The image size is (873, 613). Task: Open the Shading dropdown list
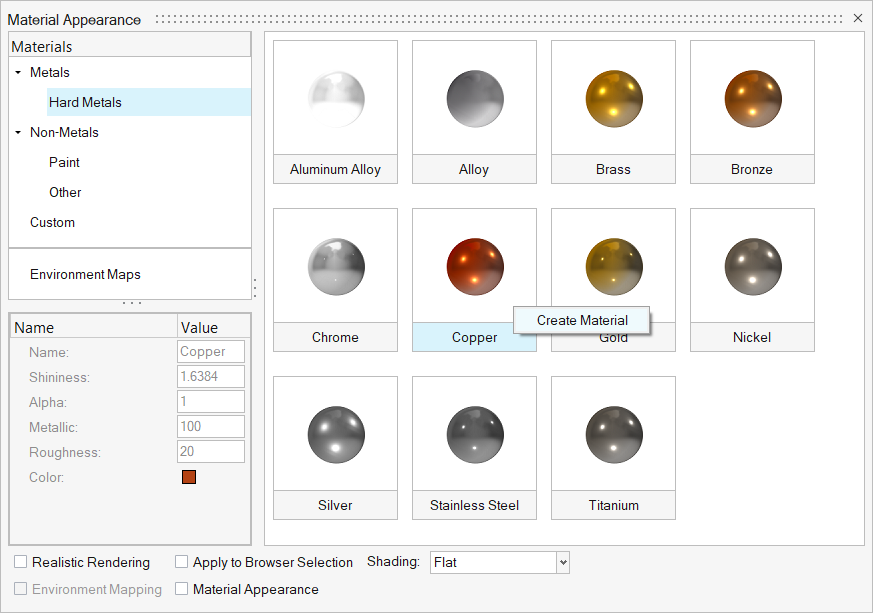coord(562,563)
